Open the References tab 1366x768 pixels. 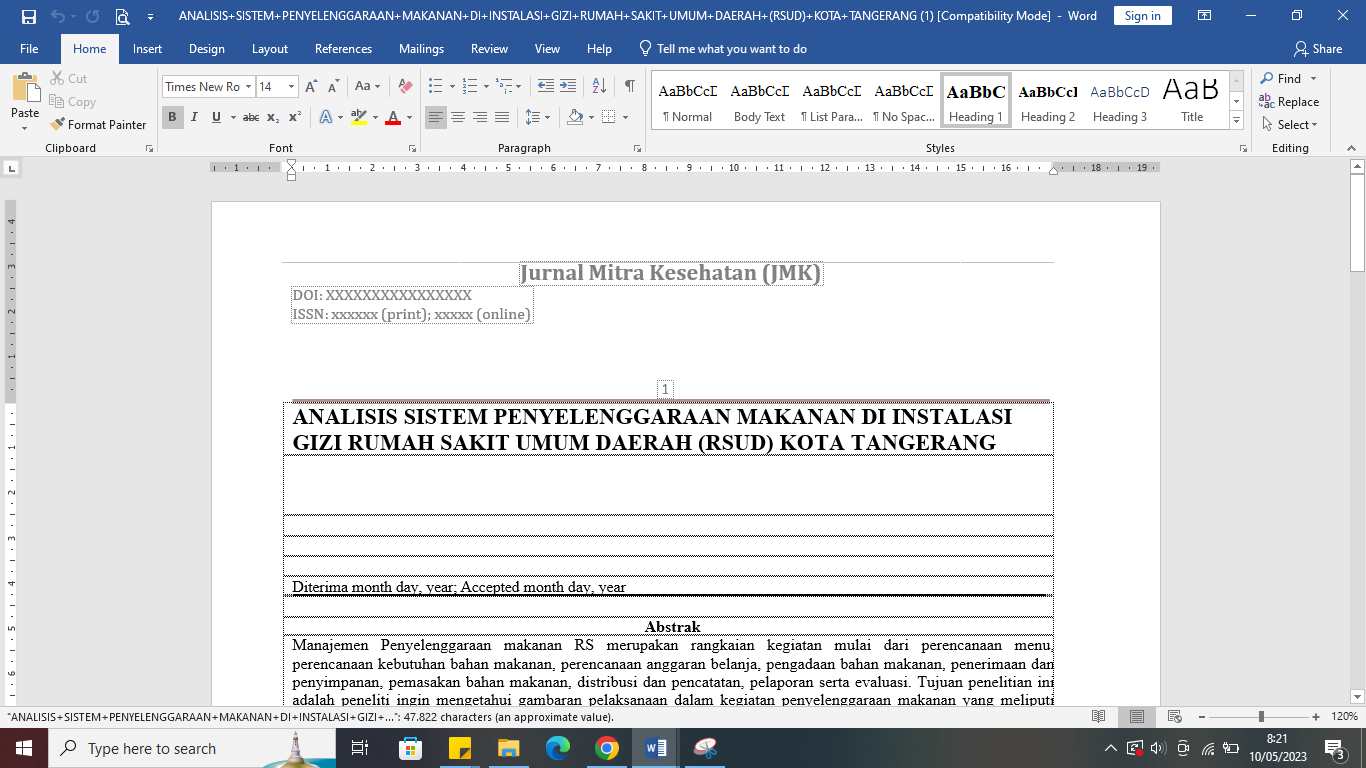(343, 49)
